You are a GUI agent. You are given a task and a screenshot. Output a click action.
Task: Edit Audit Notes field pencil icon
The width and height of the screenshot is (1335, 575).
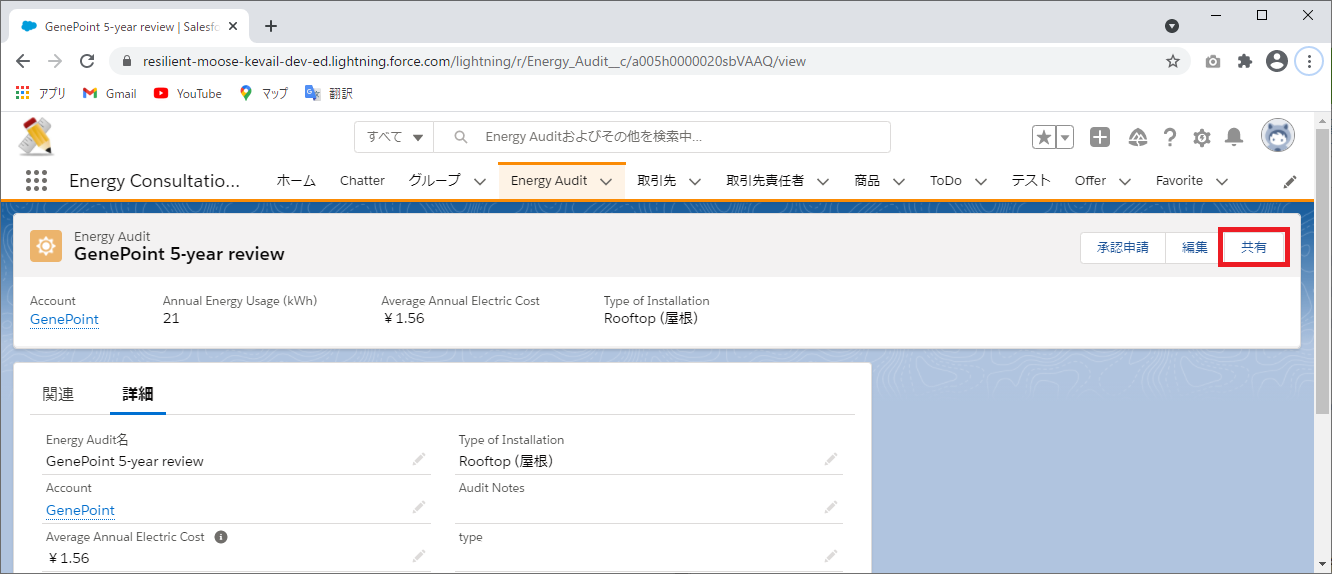click(x=831, y=508)
